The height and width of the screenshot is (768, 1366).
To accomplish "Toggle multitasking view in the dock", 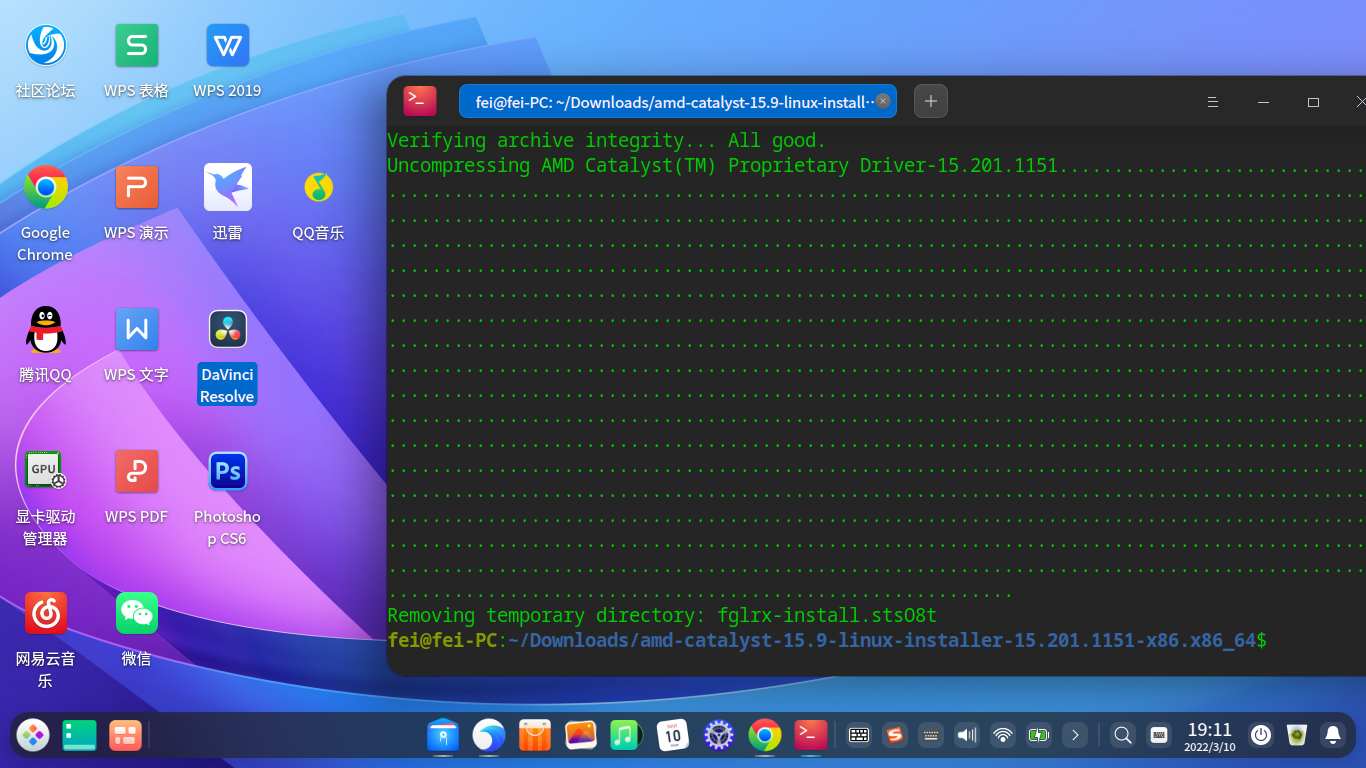I will (x=126, y=735).
